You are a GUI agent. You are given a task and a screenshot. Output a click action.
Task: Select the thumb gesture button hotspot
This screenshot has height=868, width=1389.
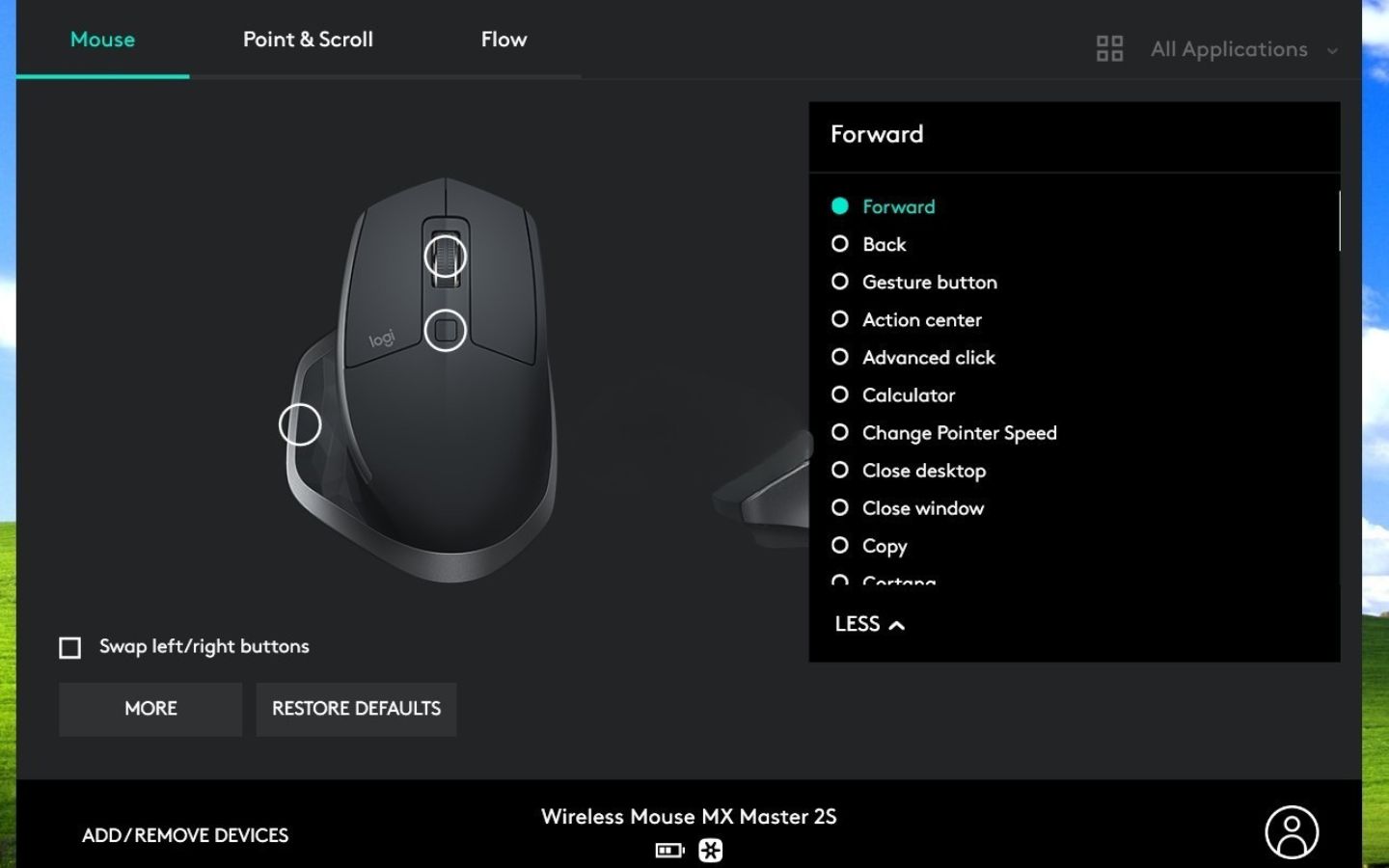300,424
